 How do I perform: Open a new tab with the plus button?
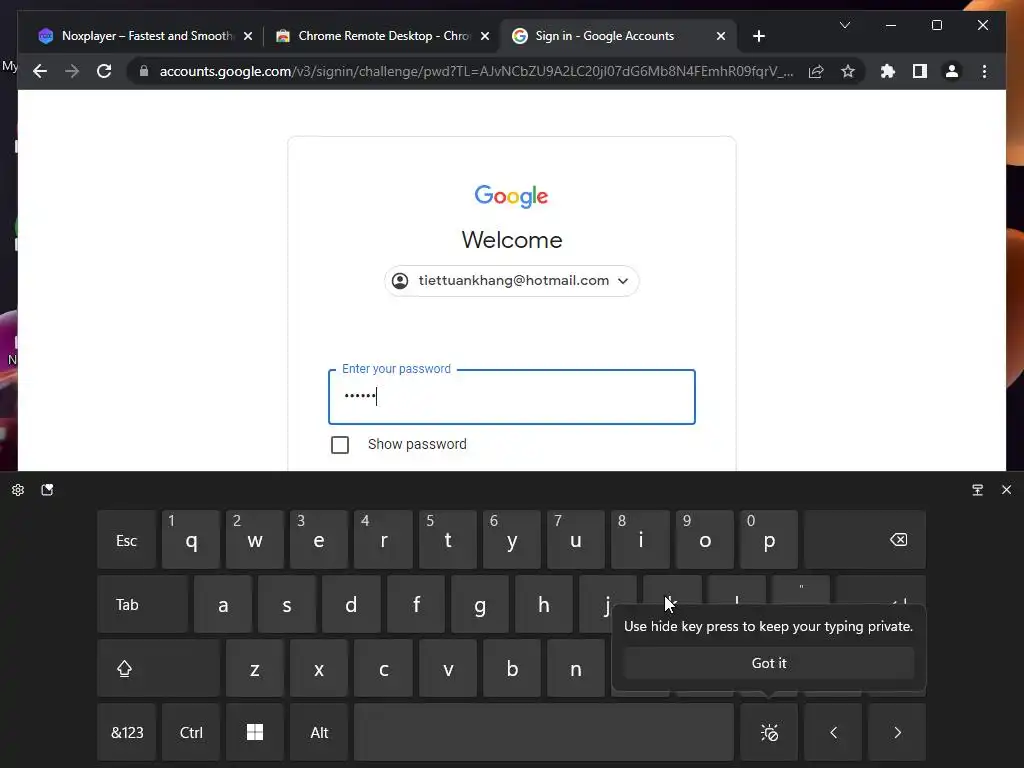(758, 36)
